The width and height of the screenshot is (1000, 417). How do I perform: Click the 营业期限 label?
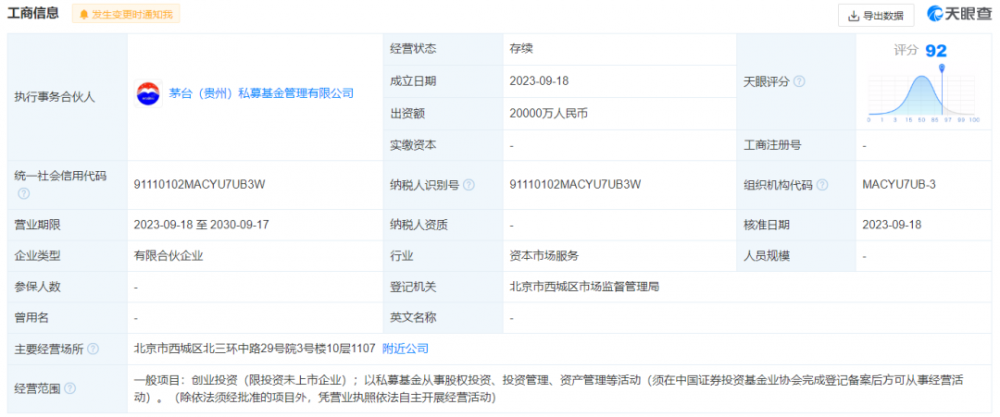click(x=37, y=224)
